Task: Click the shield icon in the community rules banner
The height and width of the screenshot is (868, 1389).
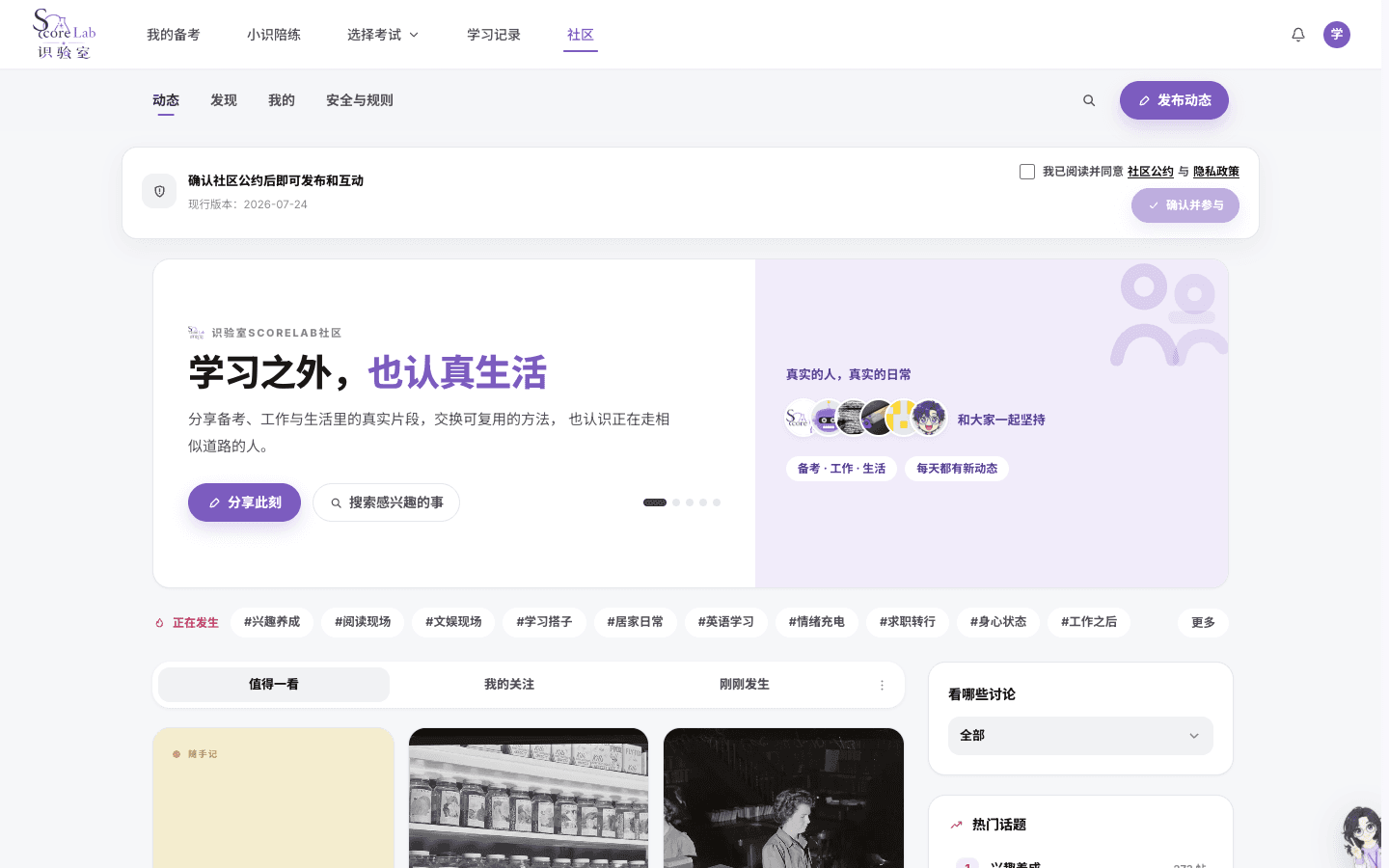Action: click(x=159, y=191)
